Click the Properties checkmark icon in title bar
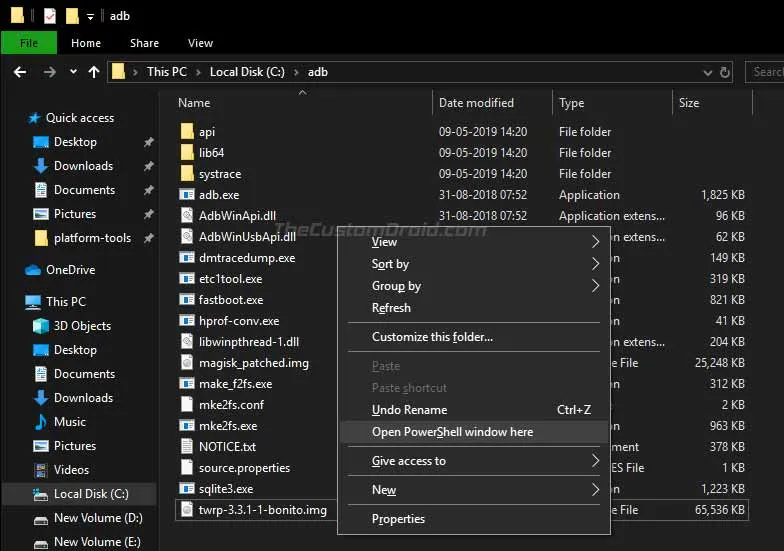This screenshot has width=784, height=551. point(50,16)
